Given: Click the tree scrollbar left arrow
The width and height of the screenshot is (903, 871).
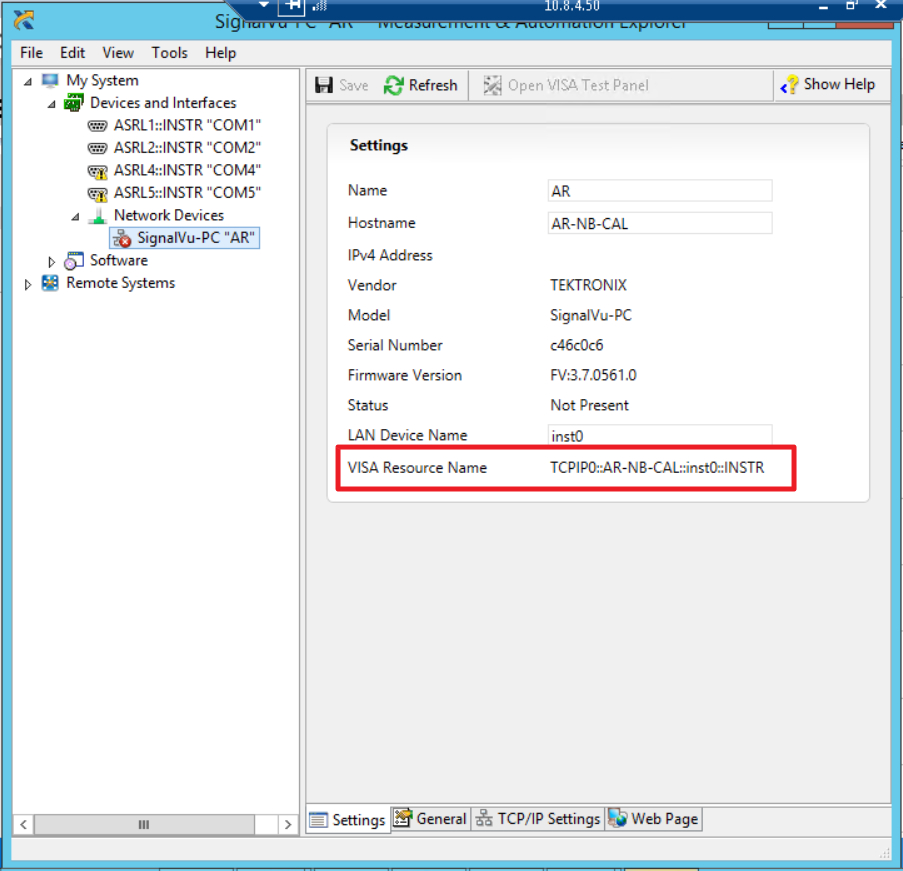Looking at the screenshot, I should (24, 824).
